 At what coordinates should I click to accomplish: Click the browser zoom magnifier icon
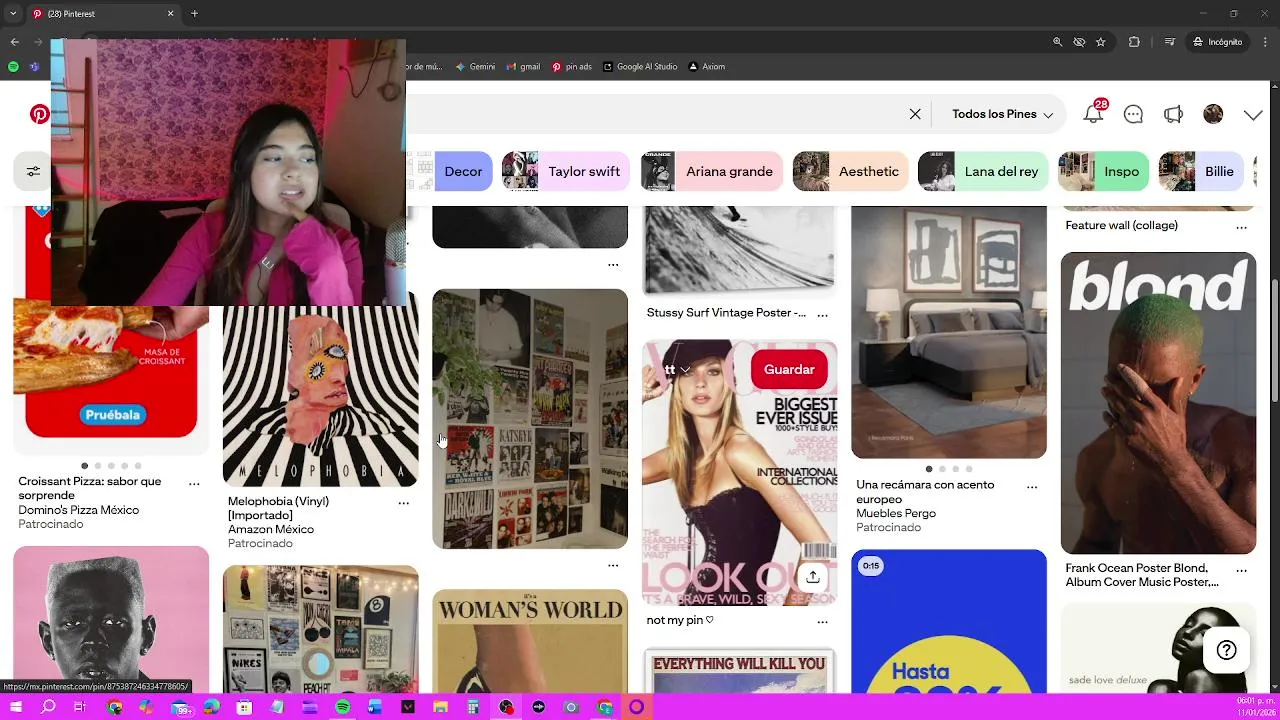1058,42
